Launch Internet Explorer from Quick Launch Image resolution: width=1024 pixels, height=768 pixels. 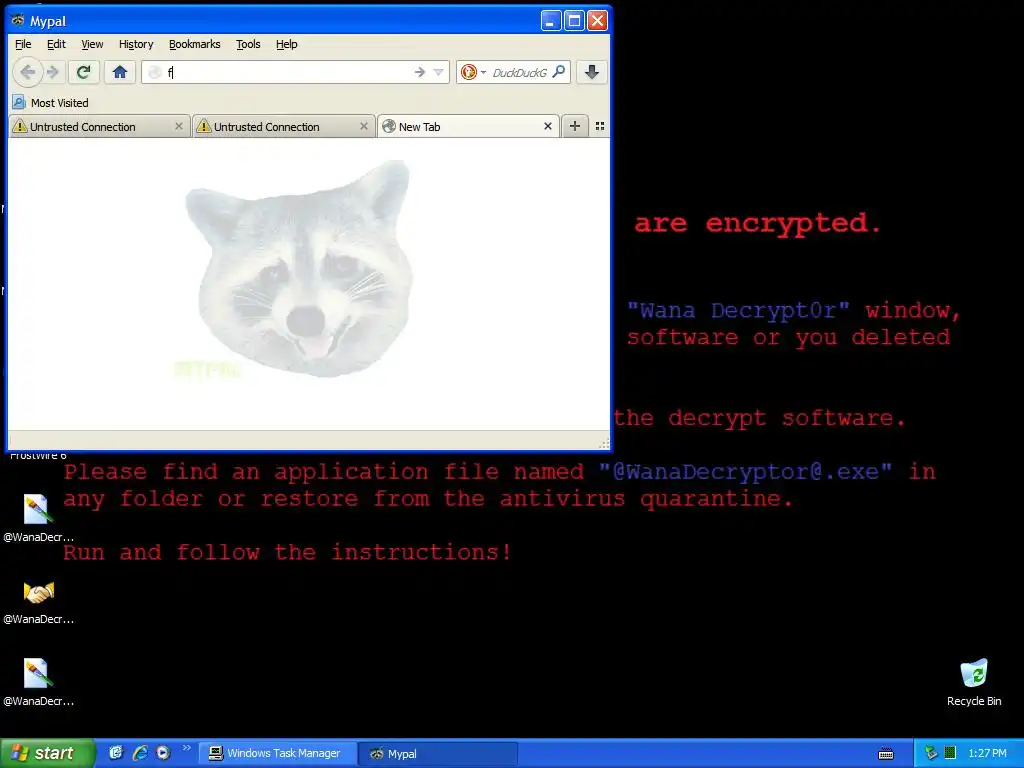140,753
